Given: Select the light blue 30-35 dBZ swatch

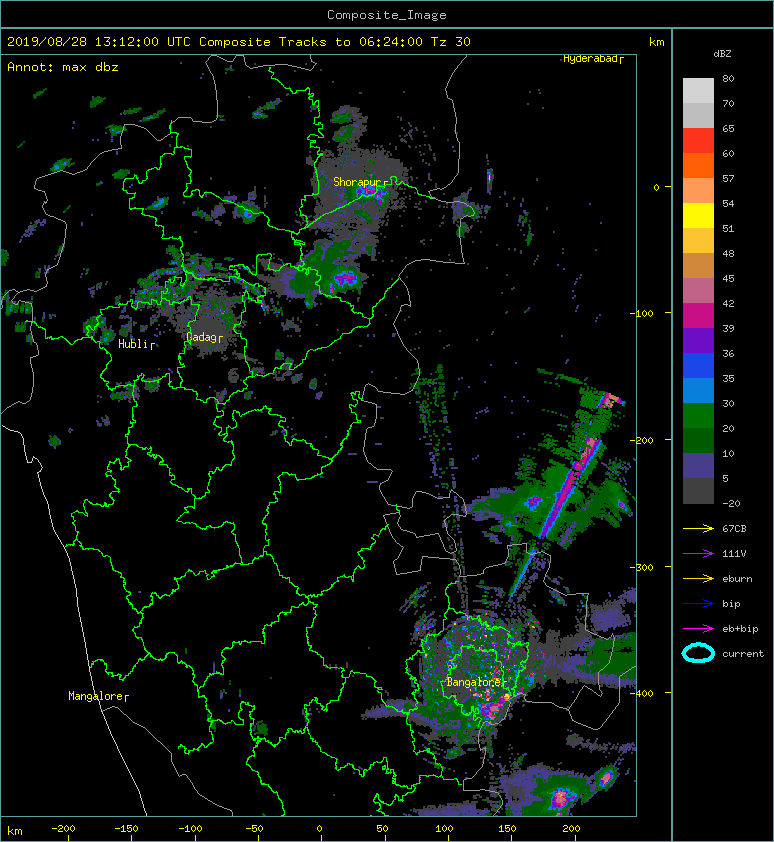Looking at the screenshot, I should pyautogui.click(x=698, y=391).
